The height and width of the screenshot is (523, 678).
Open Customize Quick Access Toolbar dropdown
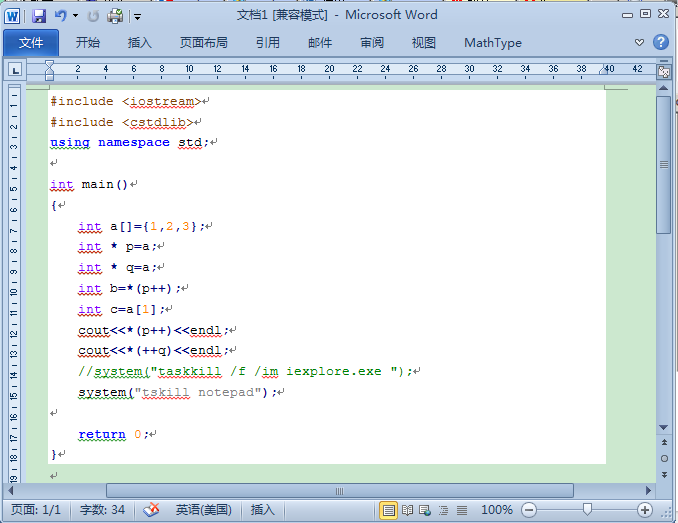tap(138, 17)
